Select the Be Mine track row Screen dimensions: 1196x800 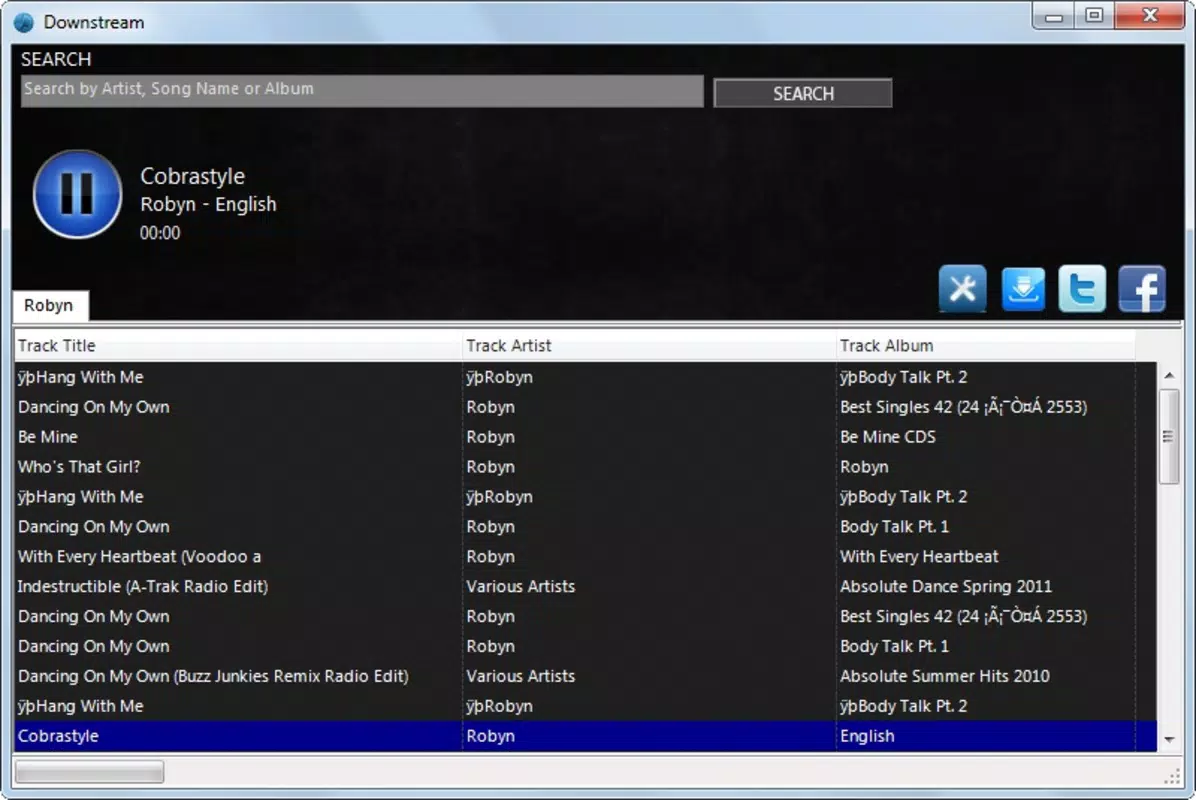(584, 437)
